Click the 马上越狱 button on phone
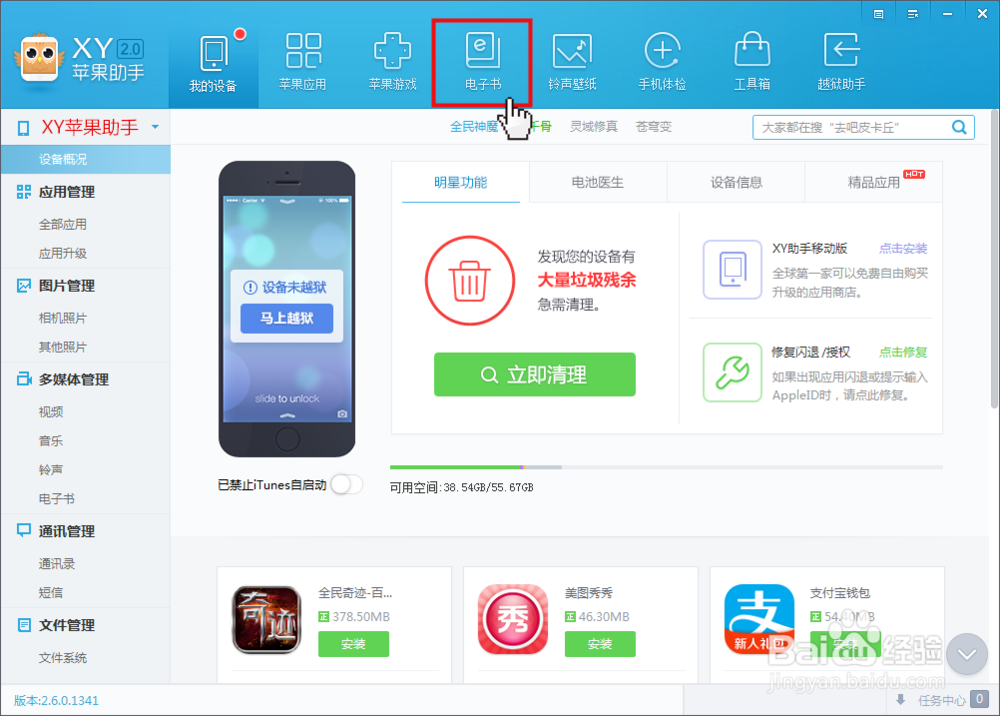The height and width of the screenshot is (716, 1000). (x=286, y=318)
